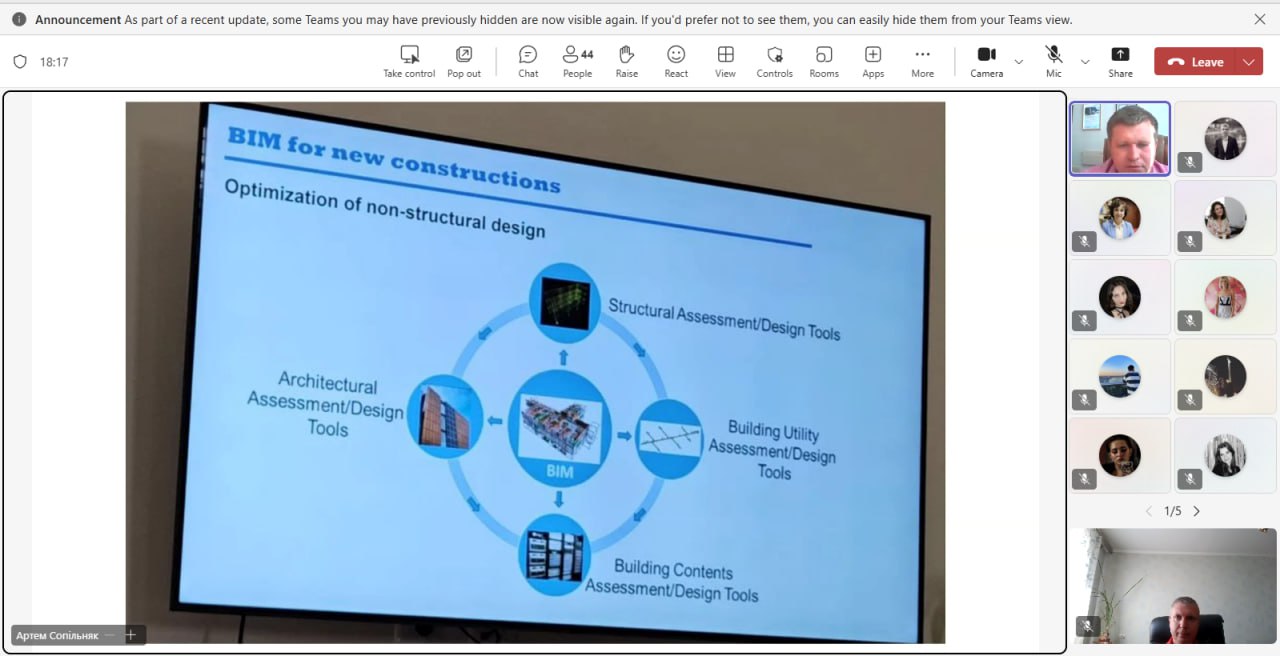This screenshot has height=656, width=1280.
Task: Toggle the Camera on or off
Action: click(986, 61)
